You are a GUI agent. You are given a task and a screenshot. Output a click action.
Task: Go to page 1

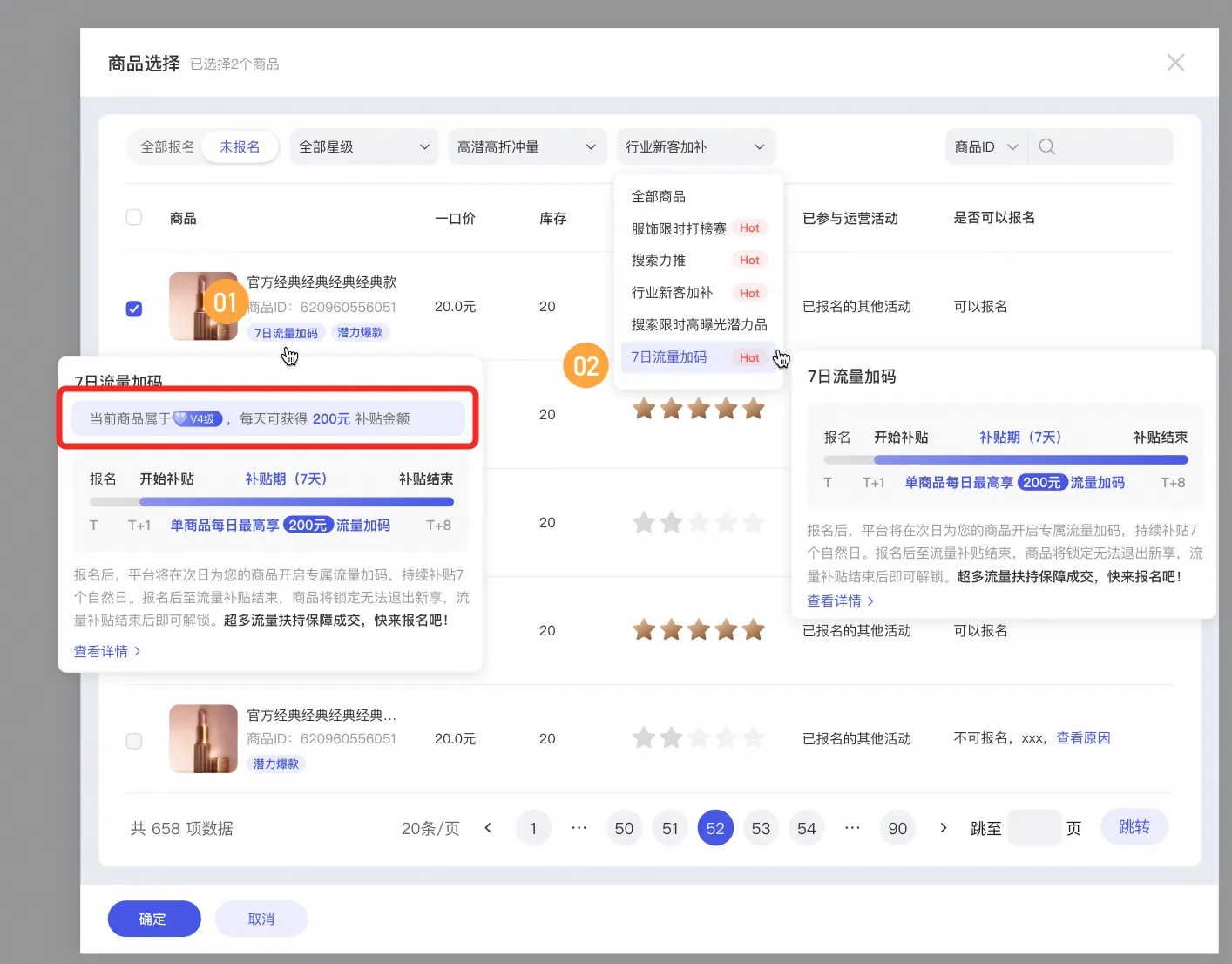coord(533,828)
